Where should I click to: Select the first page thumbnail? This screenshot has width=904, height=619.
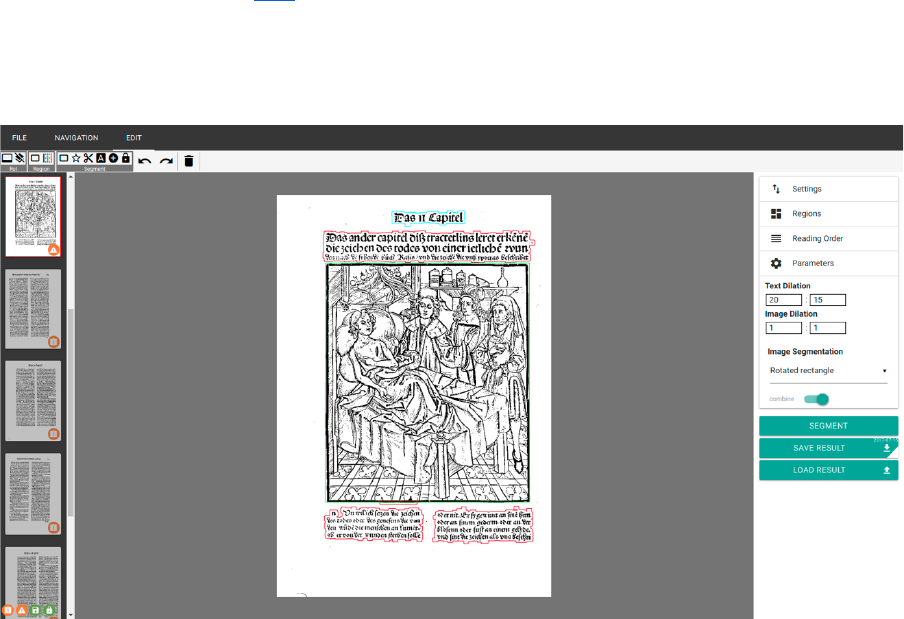click(x=33, y=216)
